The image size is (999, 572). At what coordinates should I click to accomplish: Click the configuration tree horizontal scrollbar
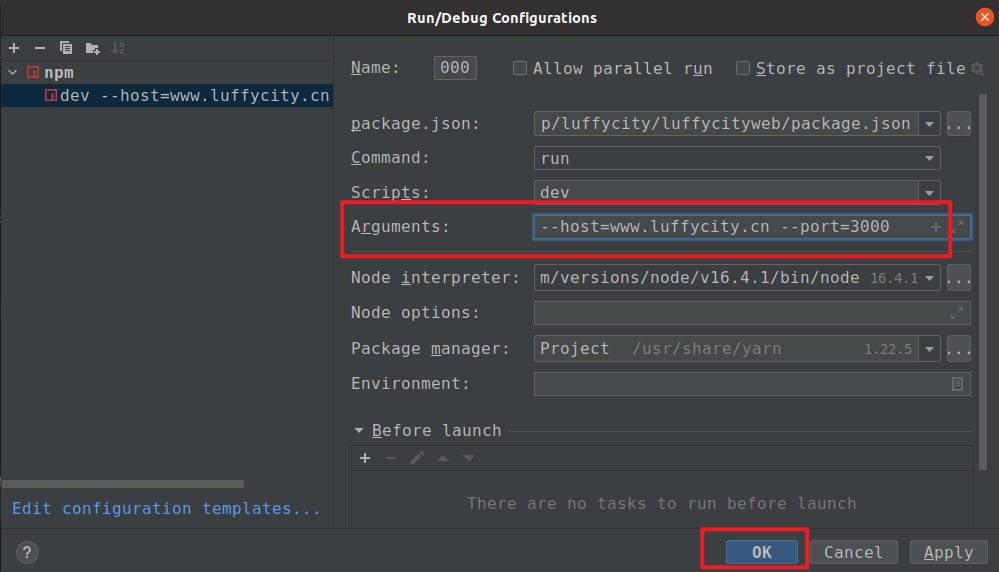[x=123, y=484]
